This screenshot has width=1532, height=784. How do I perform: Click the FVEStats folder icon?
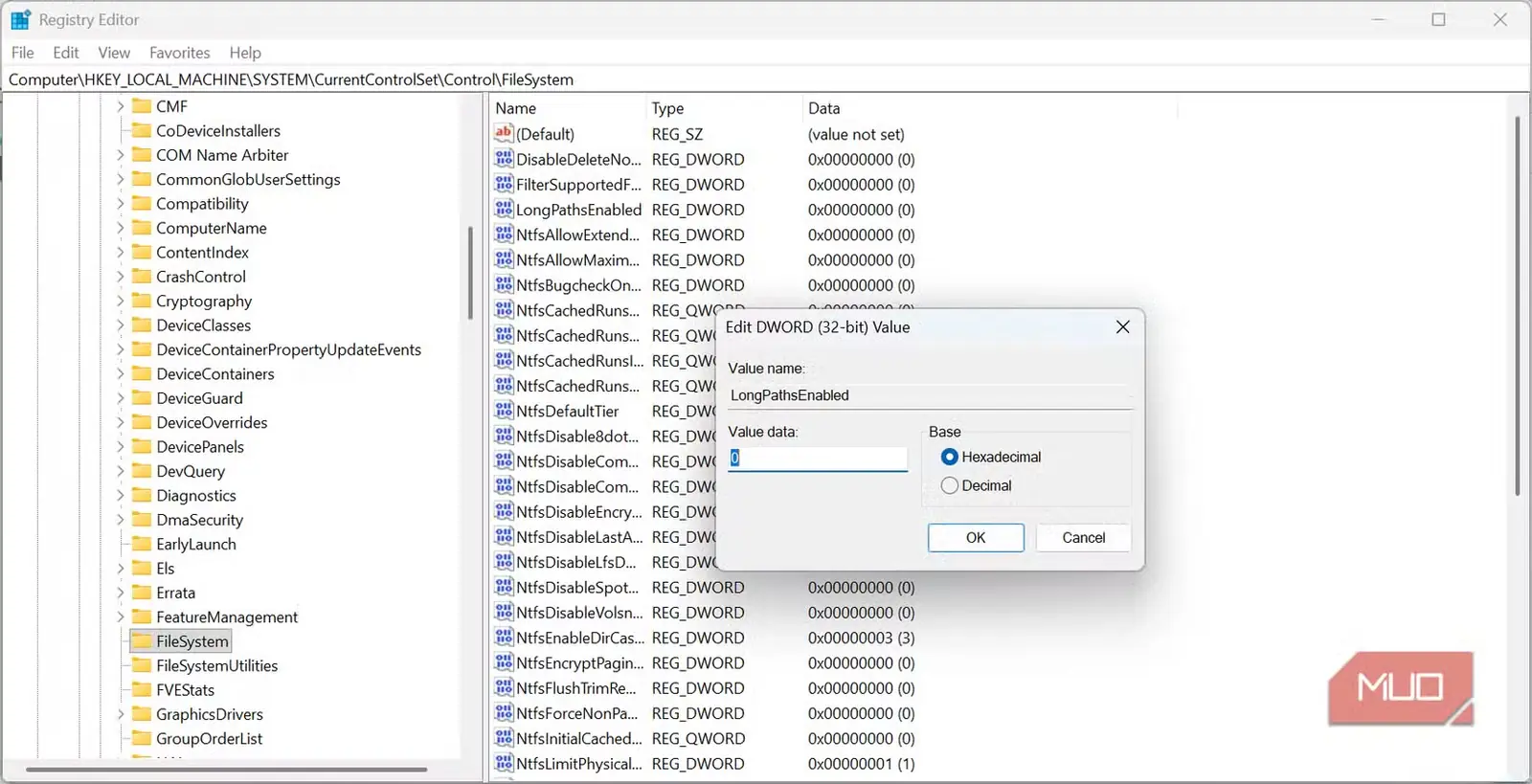pyautogui.click(x=142, y=689)
